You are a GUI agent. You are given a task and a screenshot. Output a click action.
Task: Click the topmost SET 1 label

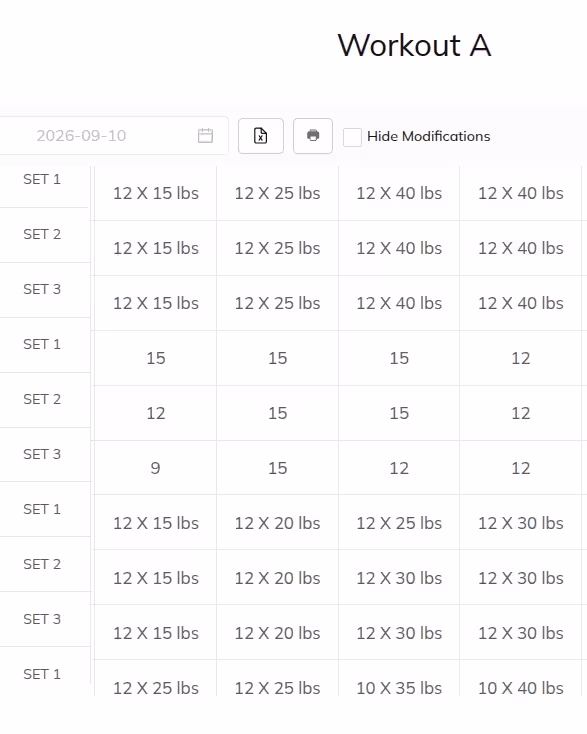[42, 179]
